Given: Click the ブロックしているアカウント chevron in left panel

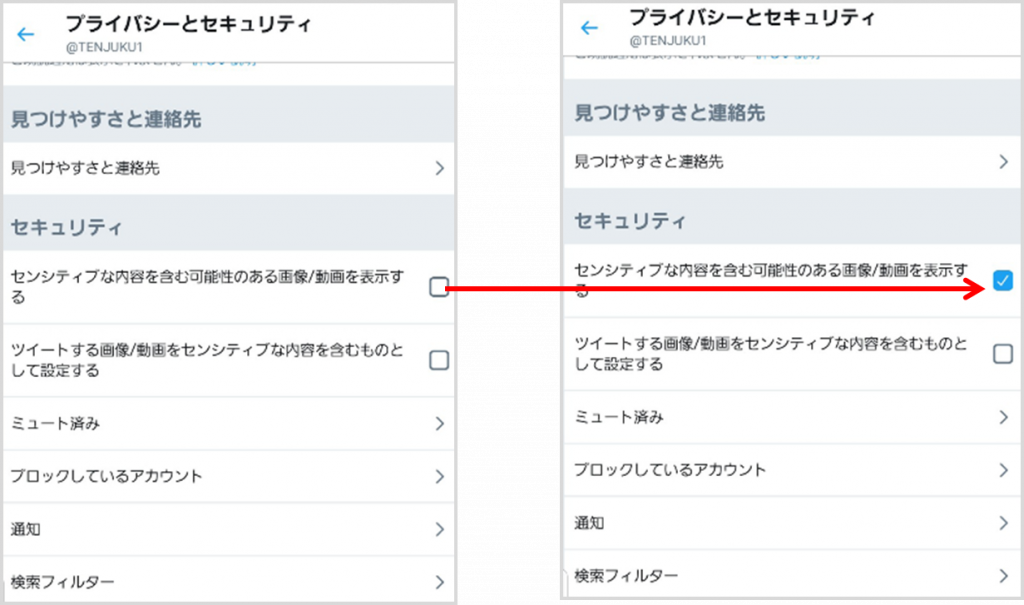Looking at the screenshot, I should click(x=439, y=477).
